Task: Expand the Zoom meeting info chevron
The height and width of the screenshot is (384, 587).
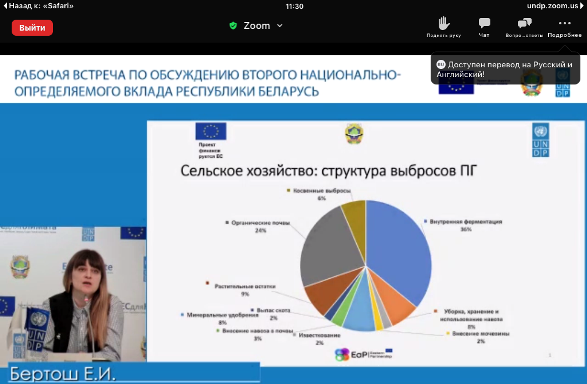Action: 280,26
